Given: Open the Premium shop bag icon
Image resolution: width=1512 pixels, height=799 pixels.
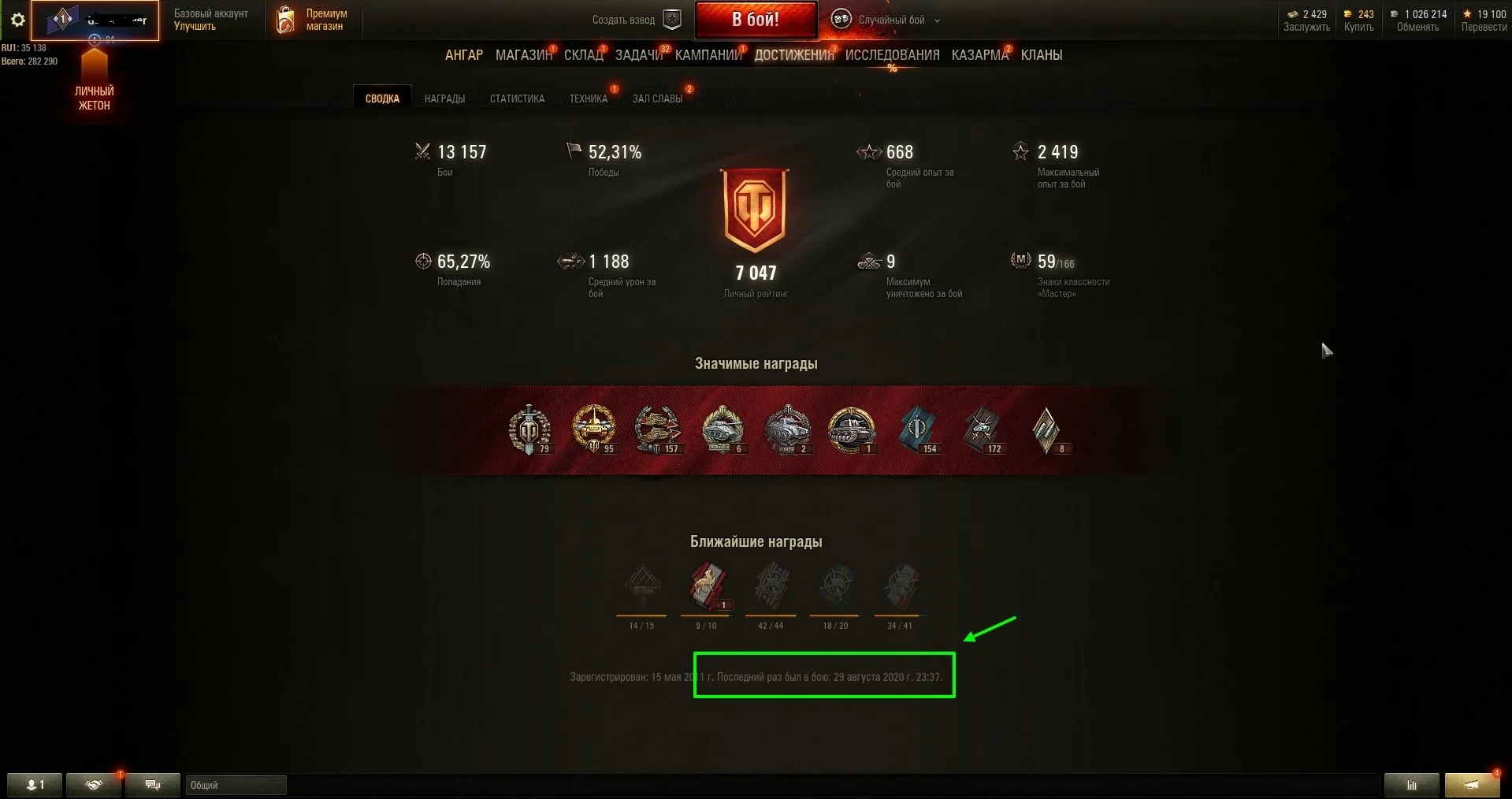Looking at the screenshot, I should pos(285,20).
